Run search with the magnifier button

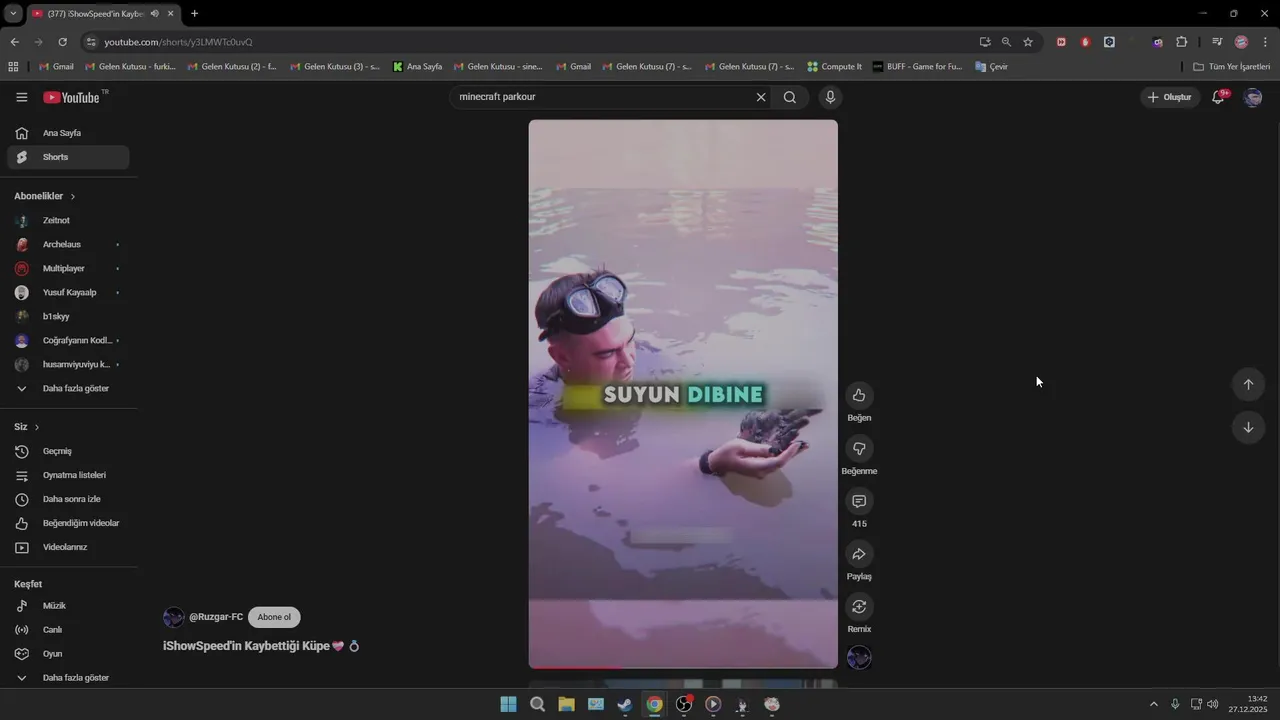click(x=790, y=97)
